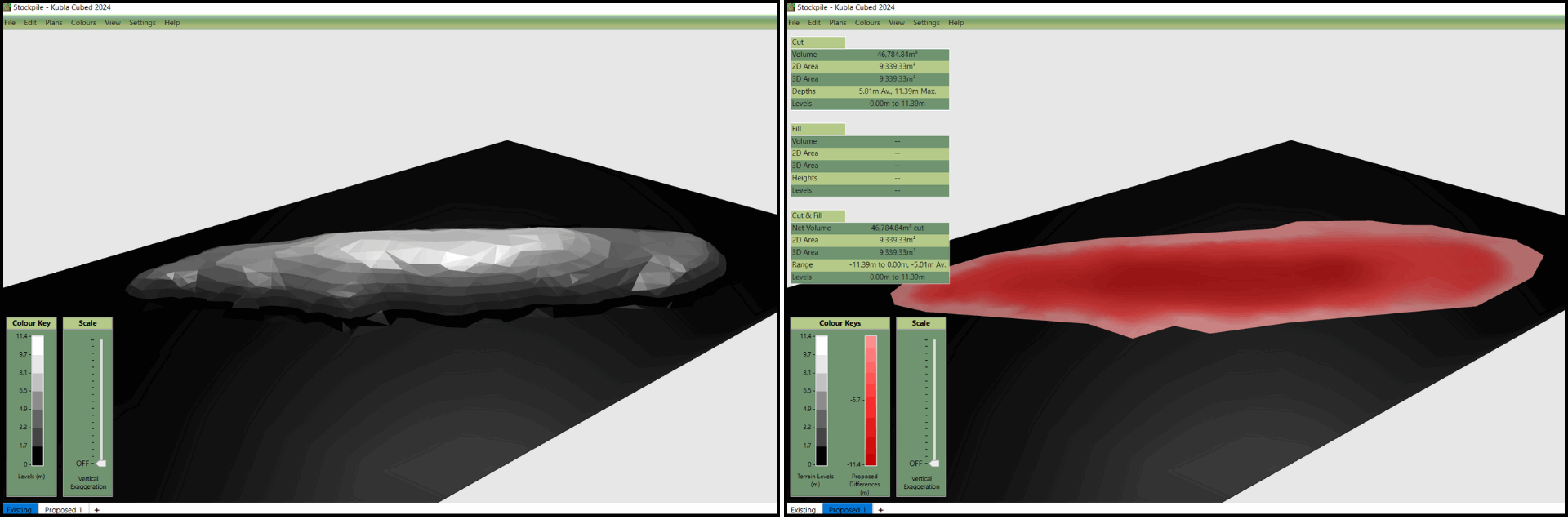Click the greyscale Levels colour bar in left window
This screenshot has width=1568, height=519.
(x=38, y=400)
